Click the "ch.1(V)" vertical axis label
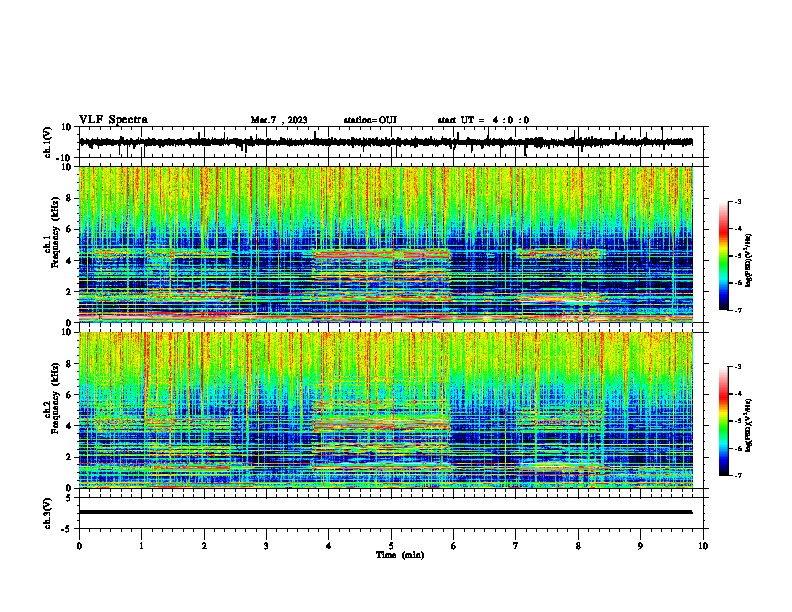Screen dimensions: 792x612 pos(48,142)
